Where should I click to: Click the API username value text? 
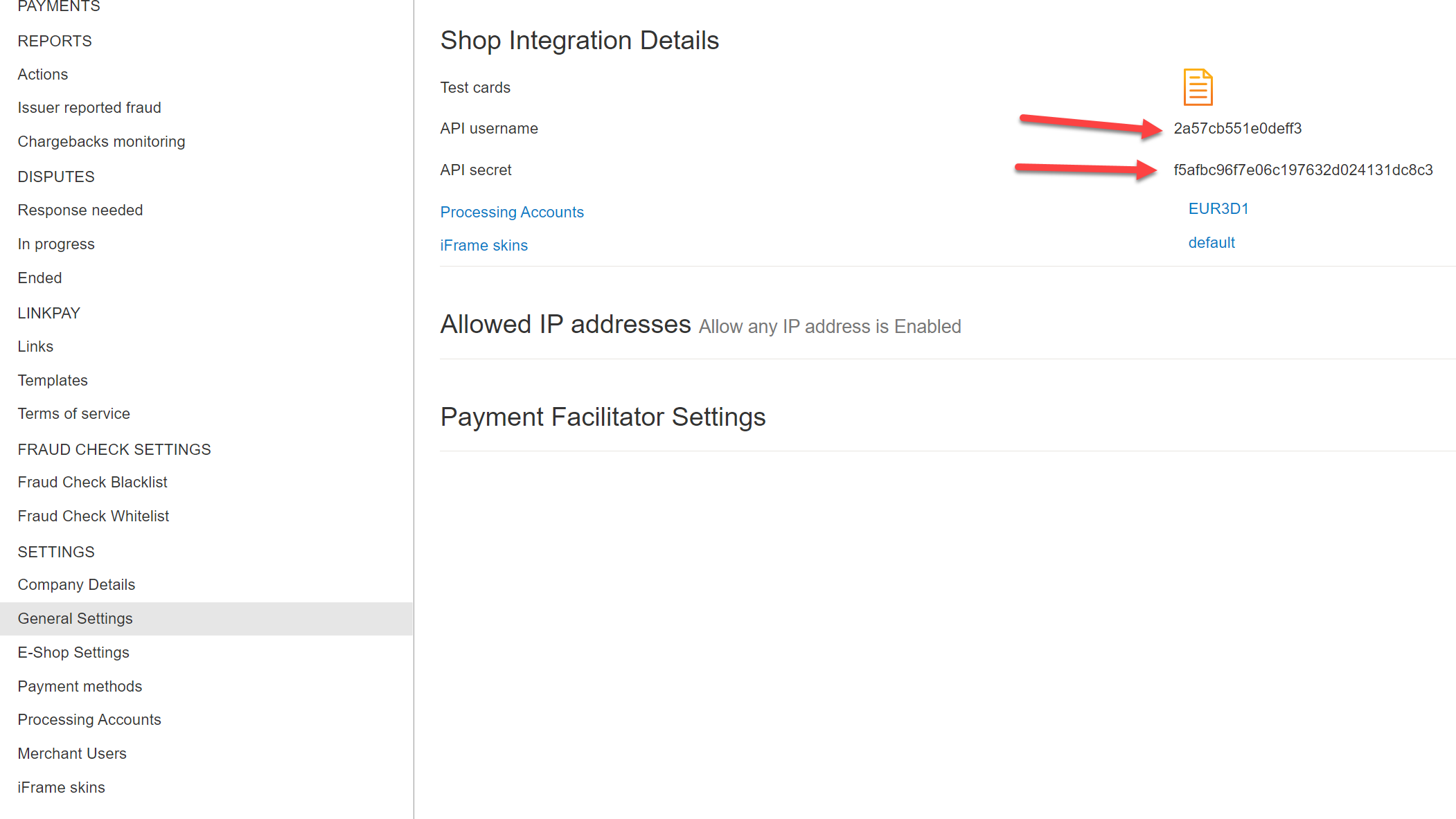[1237, 128]
